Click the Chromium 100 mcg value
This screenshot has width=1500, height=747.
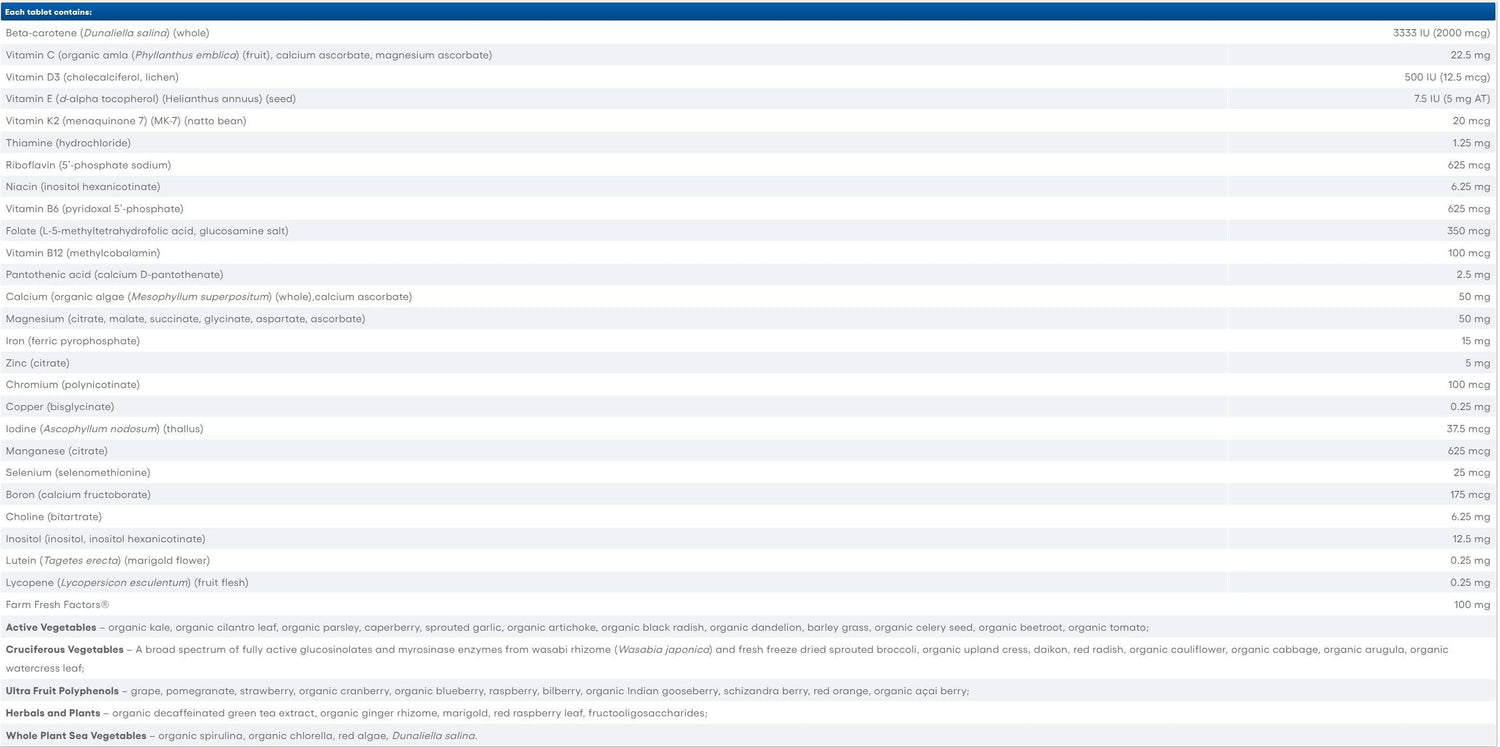[x=1469, y=385]
